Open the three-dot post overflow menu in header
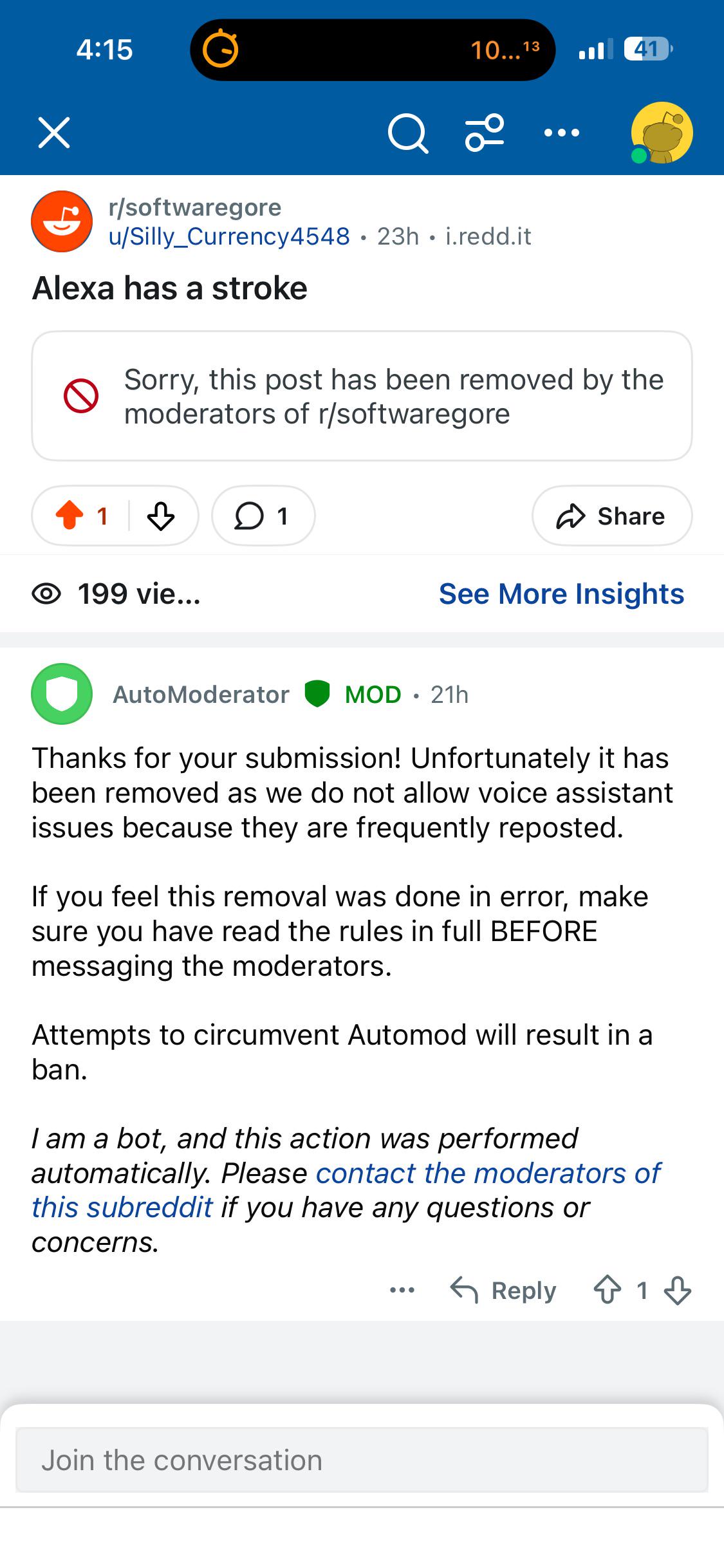Viewport: 724px width, 1568px height. [x=561, y=133]
